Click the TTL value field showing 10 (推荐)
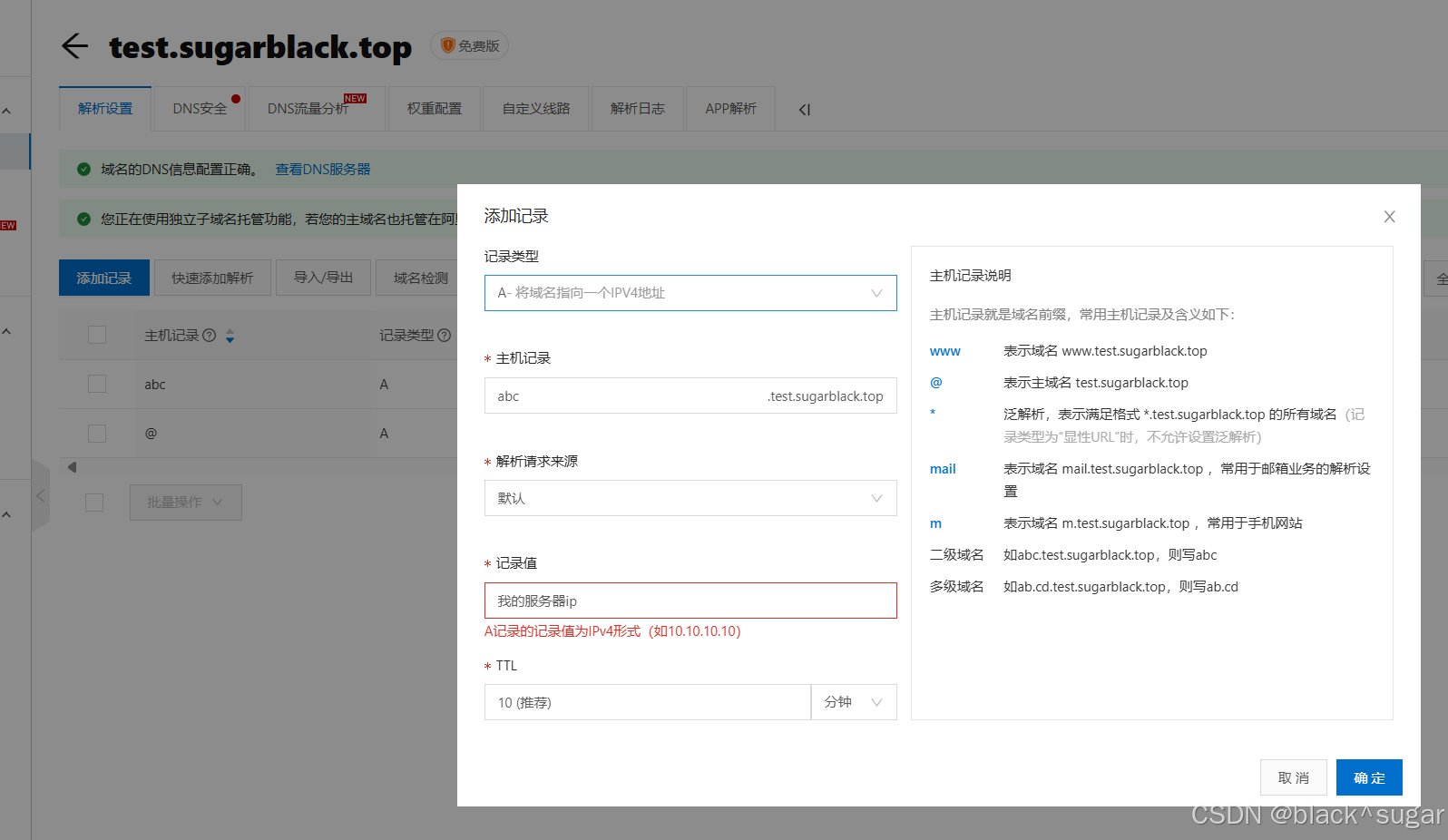Image resolution: width=1448 pixels, height=840 pixels. pos(648,702)
